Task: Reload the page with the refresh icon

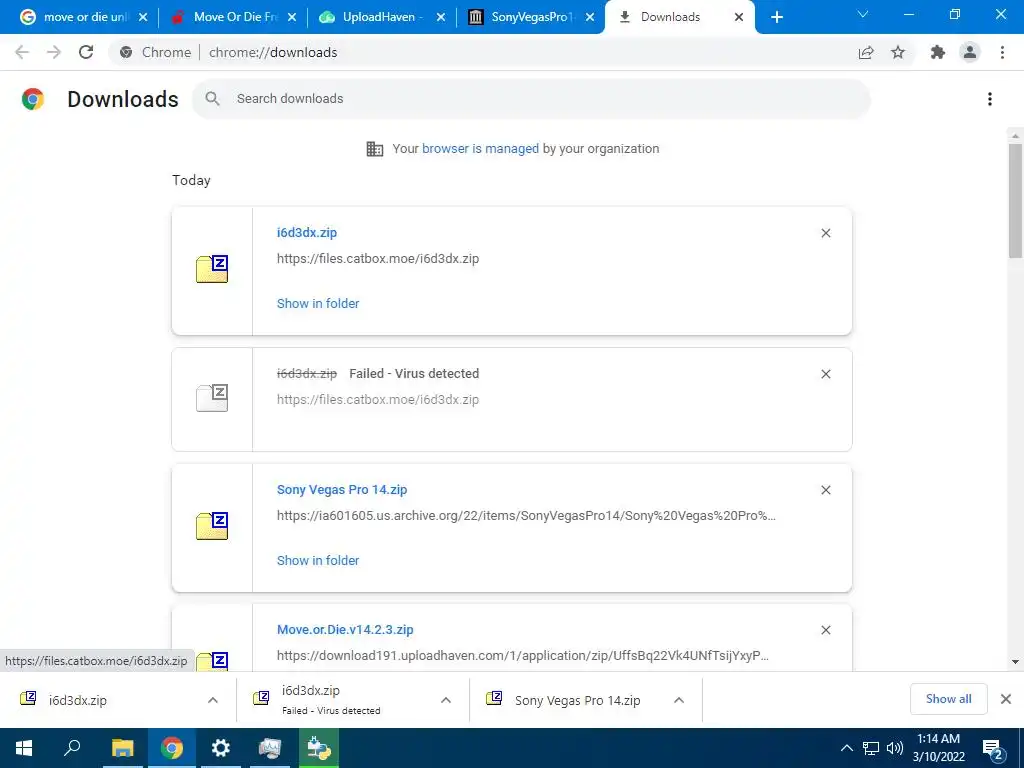Action: pyautogui.click(x=86, y=52)
